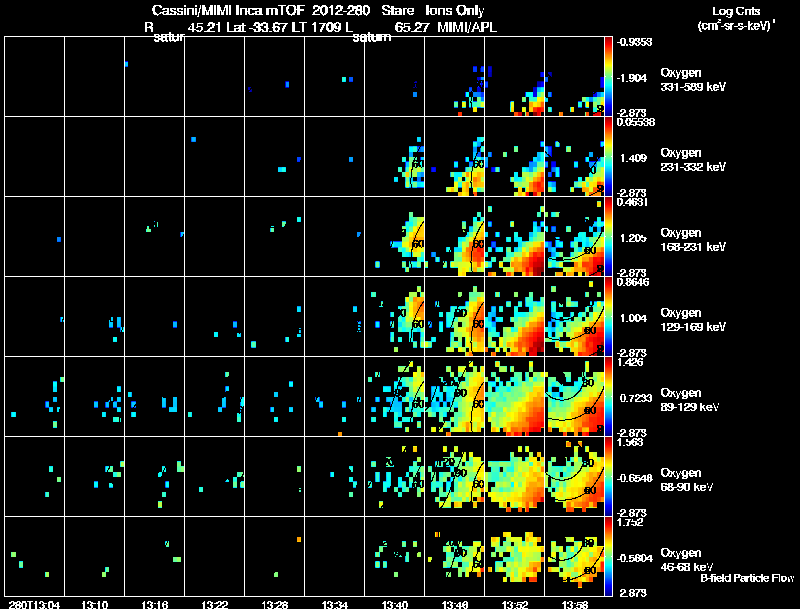800x609 pixels.
Task: Open the 13:58 Oxygen 129-169 keV image
Action: 574,316
